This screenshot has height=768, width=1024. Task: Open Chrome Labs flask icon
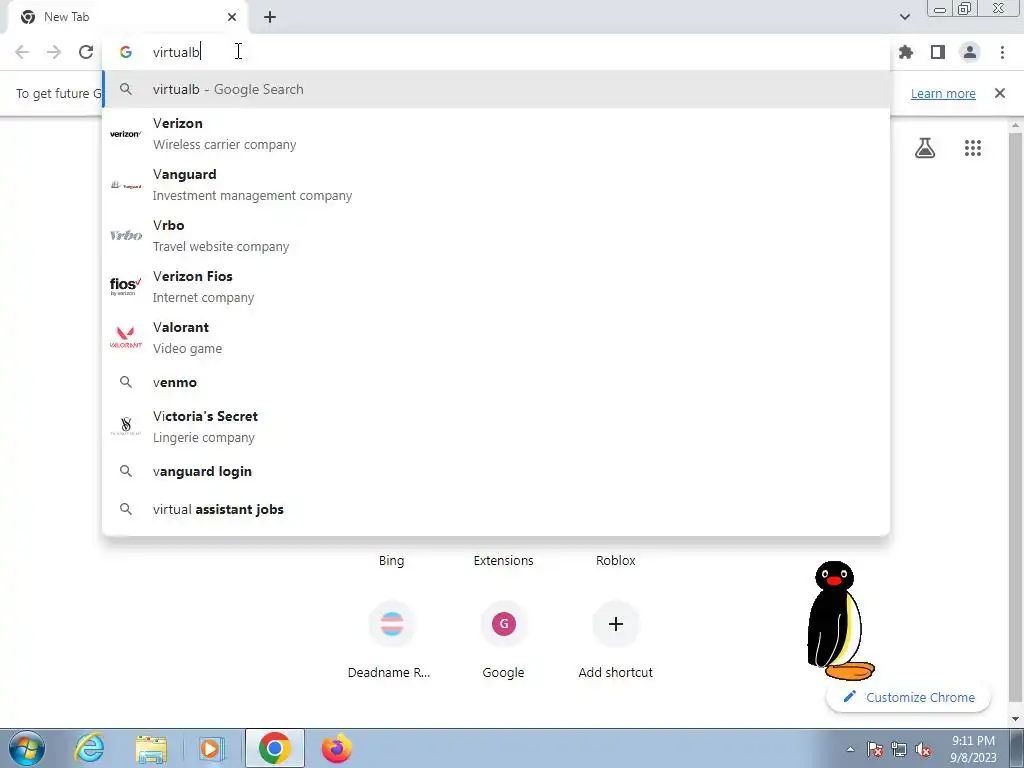tap(925, 148)
